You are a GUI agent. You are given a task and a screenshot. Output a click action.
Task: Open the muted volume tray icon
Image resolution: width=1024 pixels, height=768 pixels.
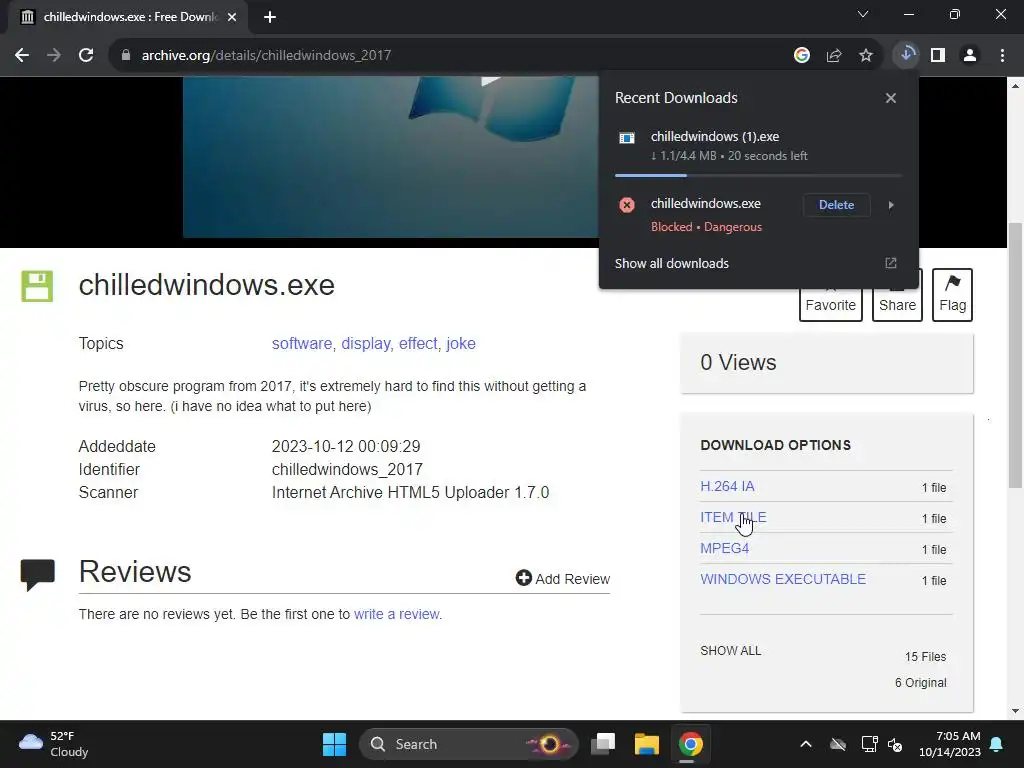coord(895,744)
